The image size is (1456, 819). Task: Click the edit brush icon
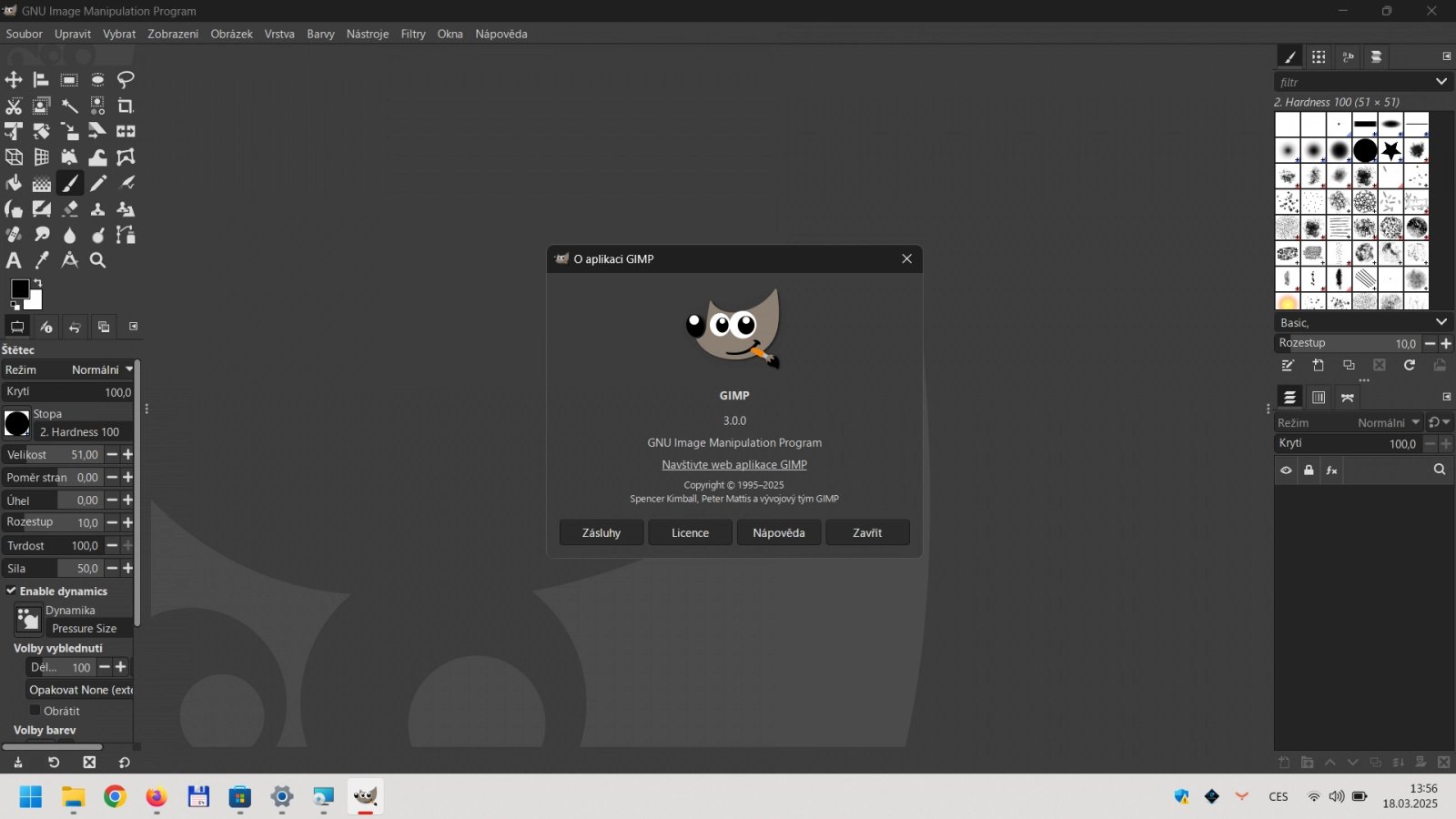coord(1288,365)
